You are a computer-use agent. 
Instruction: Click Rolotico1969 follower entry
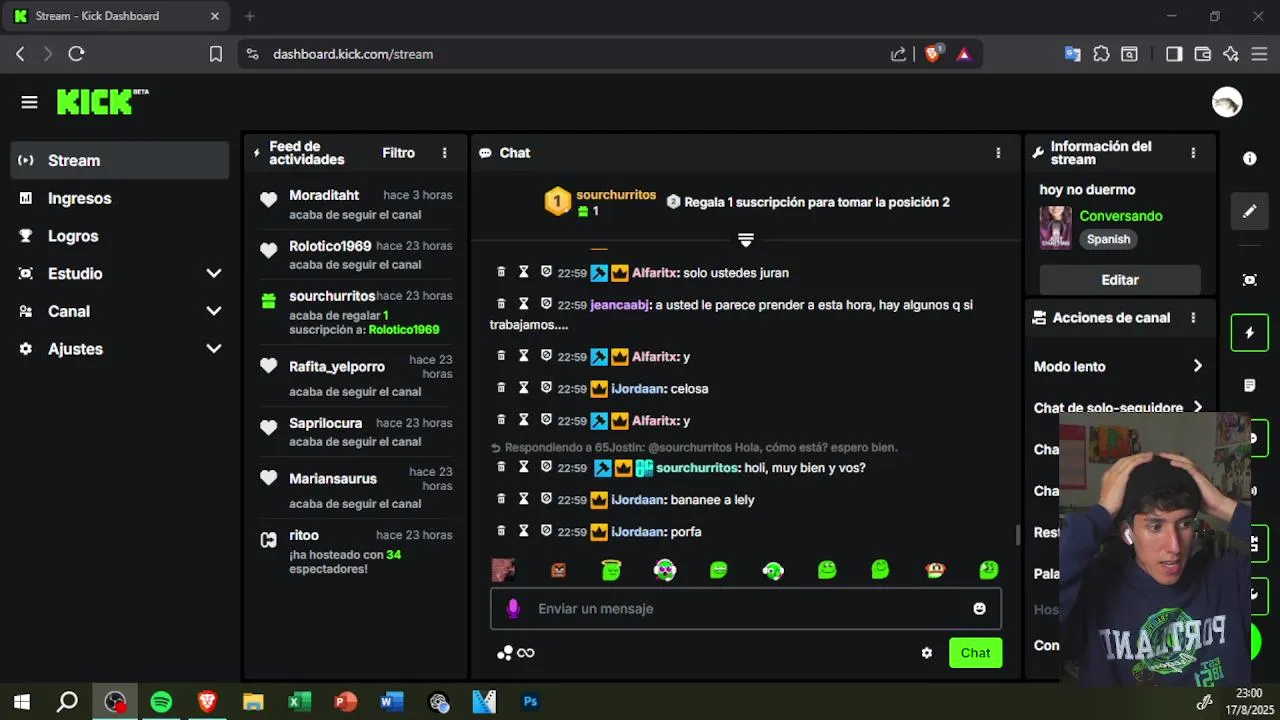[355, 255]
